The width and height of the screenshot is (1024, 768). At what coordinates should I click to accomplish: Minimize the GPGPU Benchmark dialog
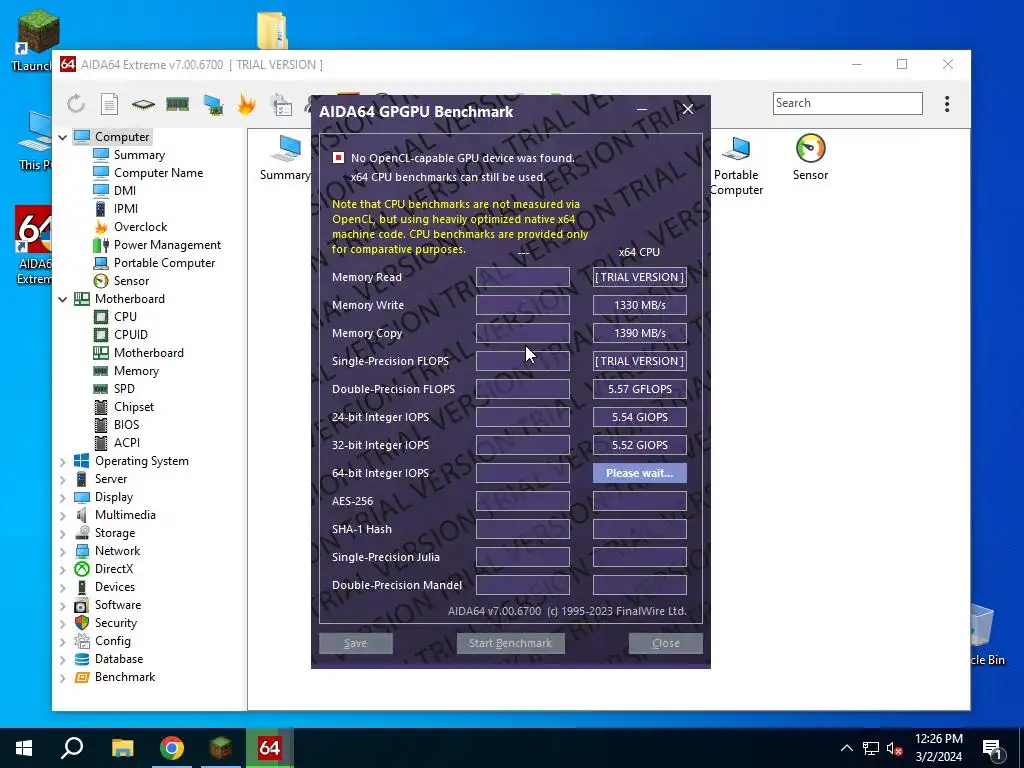tap(642, 110)
